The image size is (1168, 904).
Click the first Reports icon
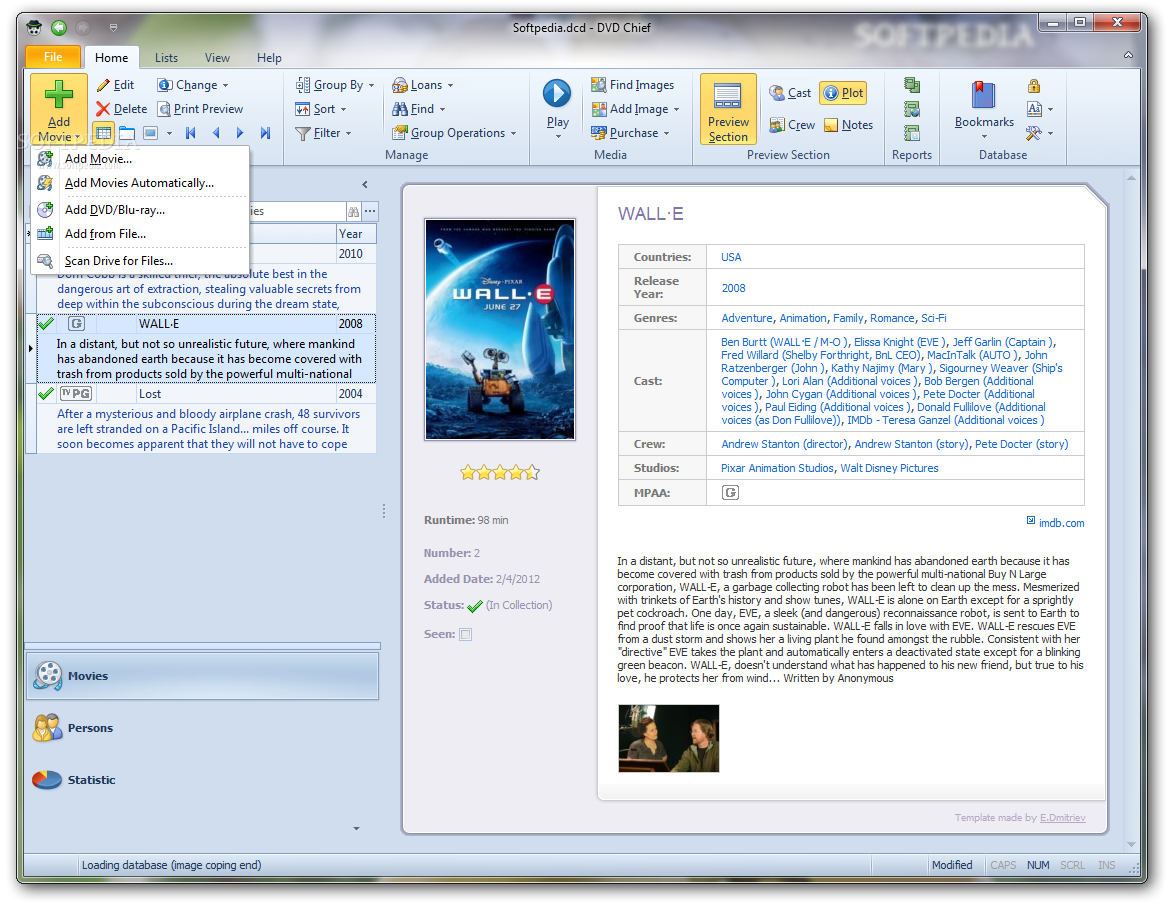click(912, 86)
